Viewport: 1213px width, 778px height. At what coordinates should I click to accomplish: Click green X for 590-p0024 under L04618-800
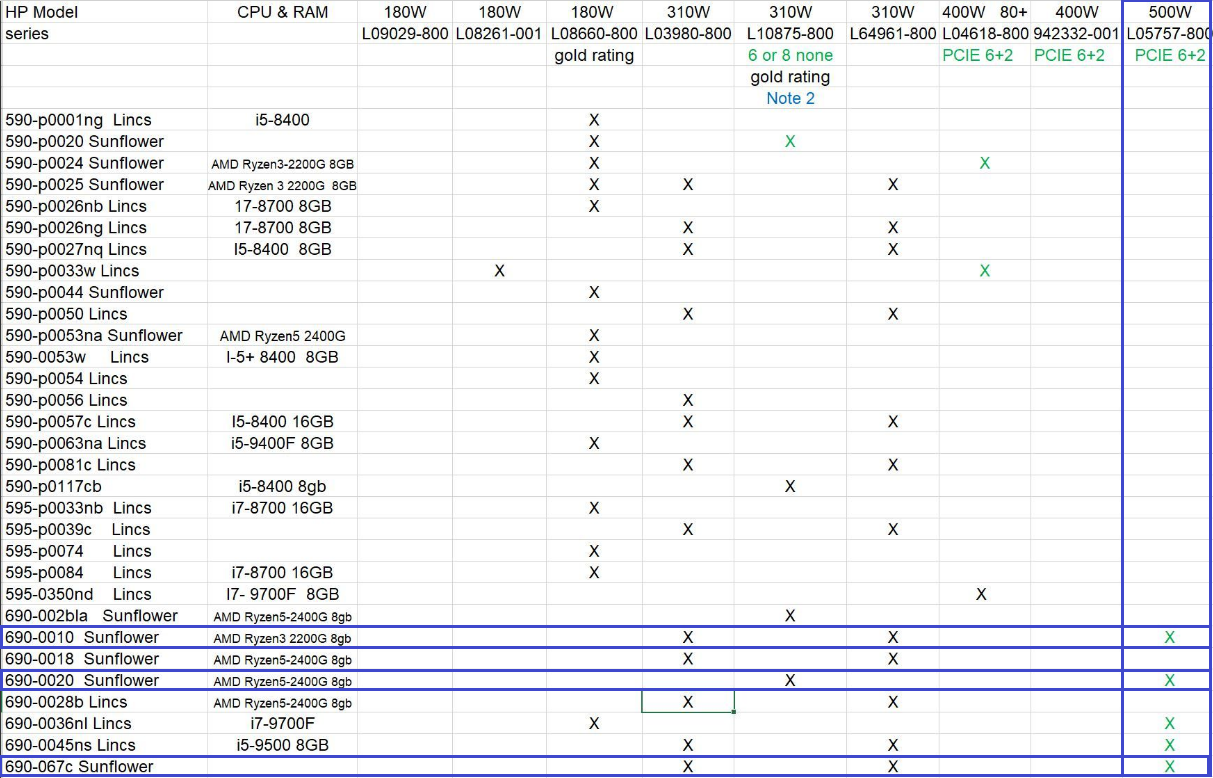click(x=984, y=162)
